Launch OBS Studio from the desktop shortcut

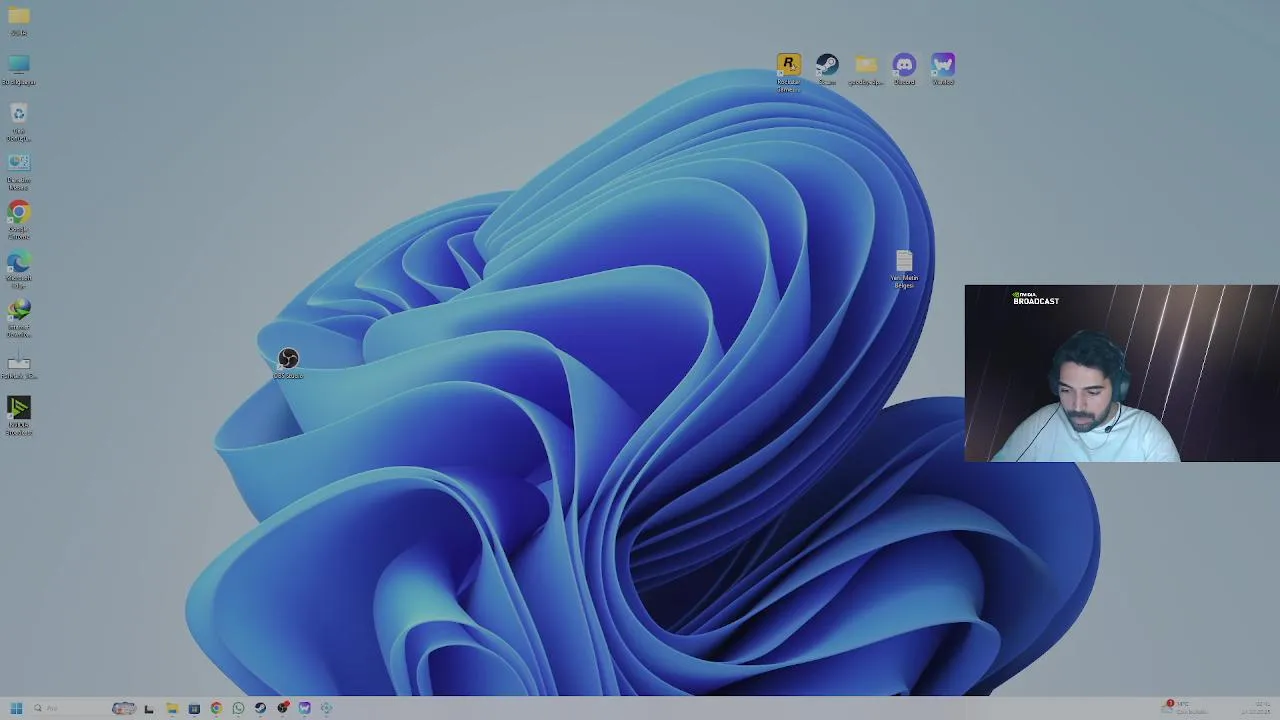coord(288,361)
